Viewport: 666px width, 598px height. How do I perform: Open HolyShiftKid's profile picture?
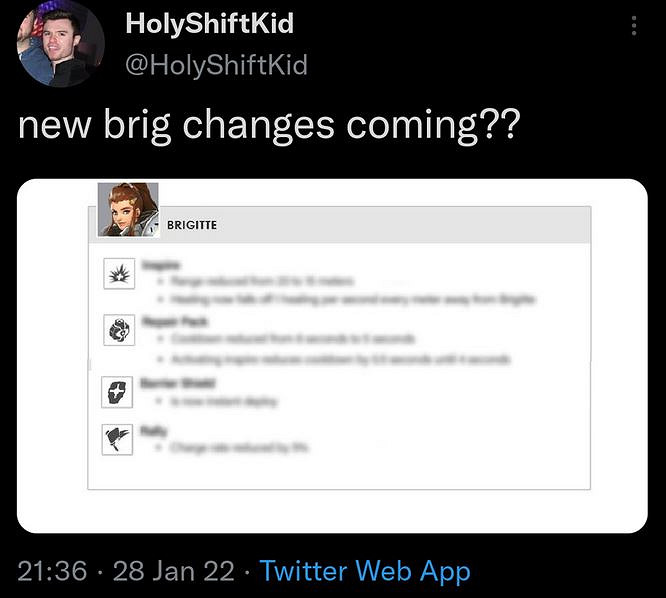pyautogui.click(x=60, y=44)
